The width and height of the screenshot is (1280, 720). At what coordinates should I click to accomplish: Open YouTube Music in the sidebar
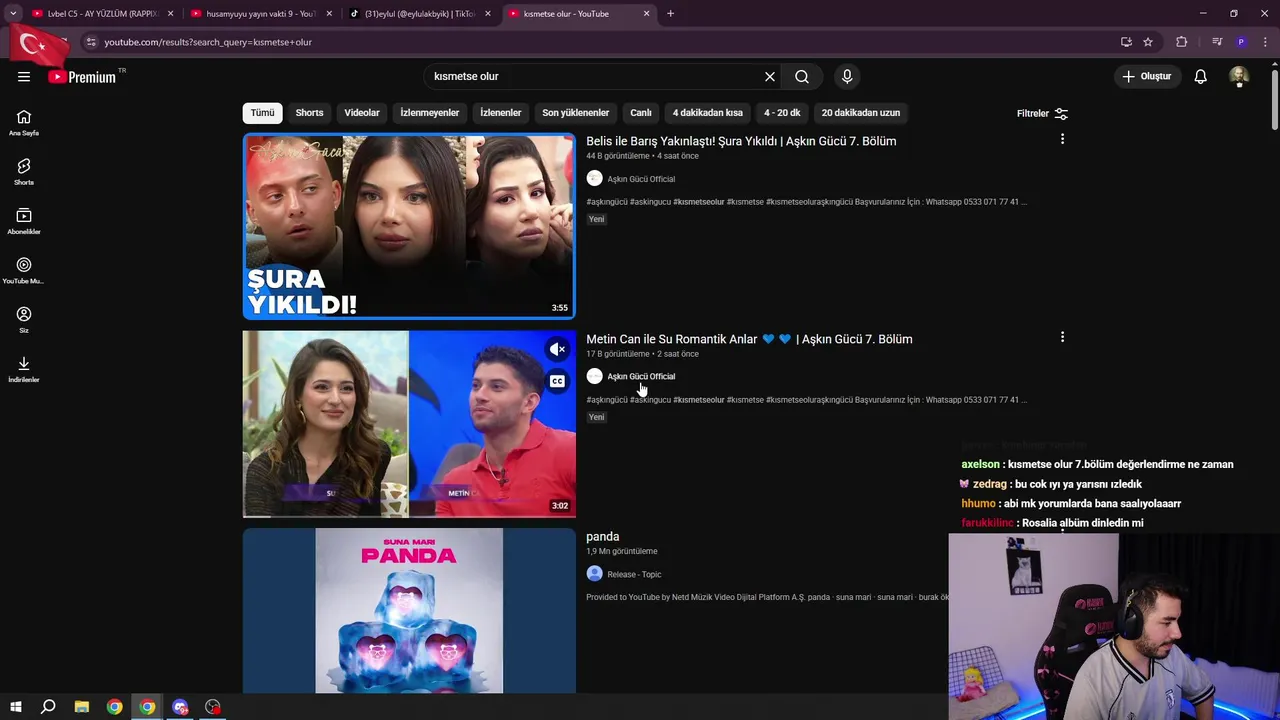(24, 270)
